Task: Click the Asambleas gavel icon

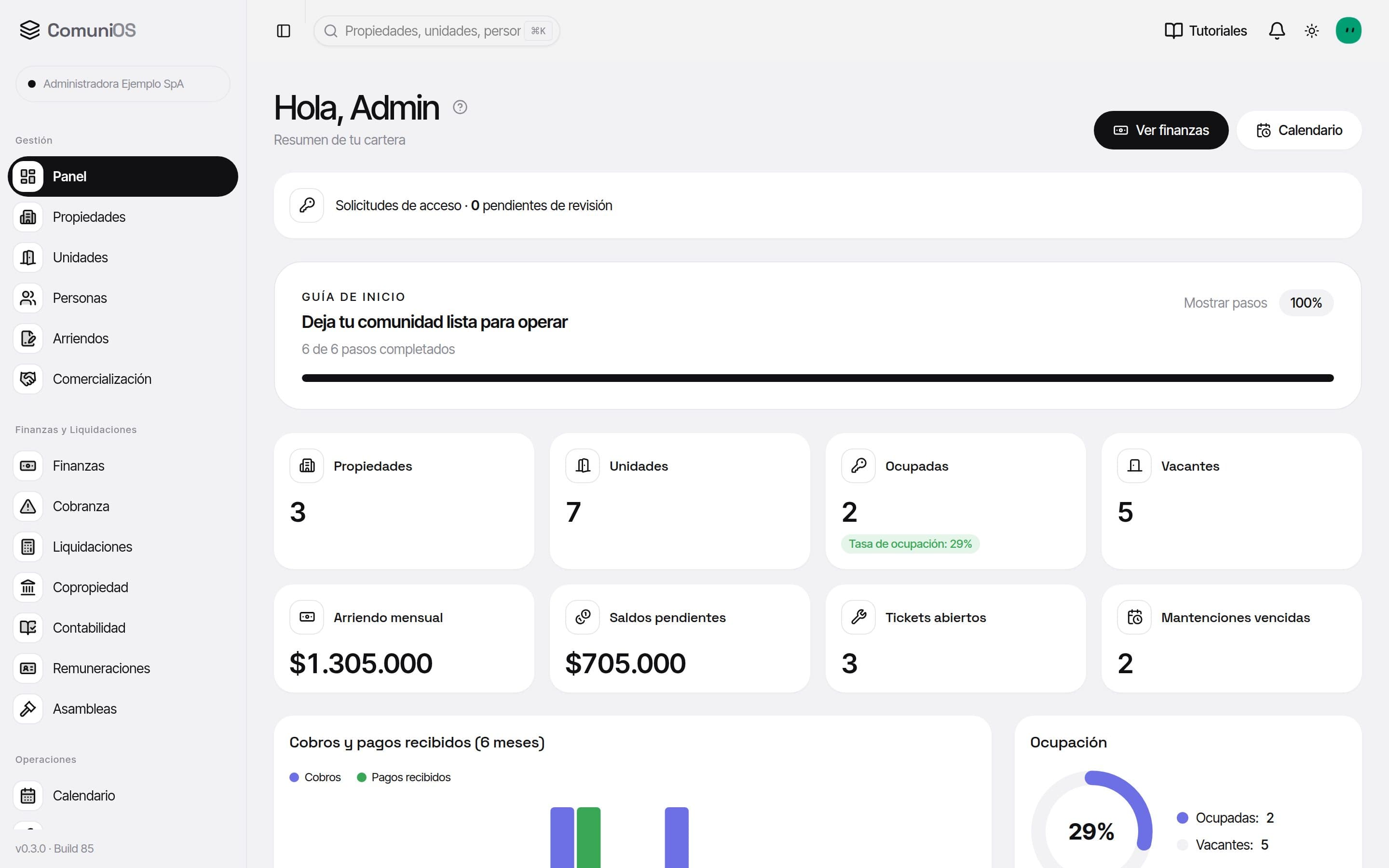Action: click(28, 709)
